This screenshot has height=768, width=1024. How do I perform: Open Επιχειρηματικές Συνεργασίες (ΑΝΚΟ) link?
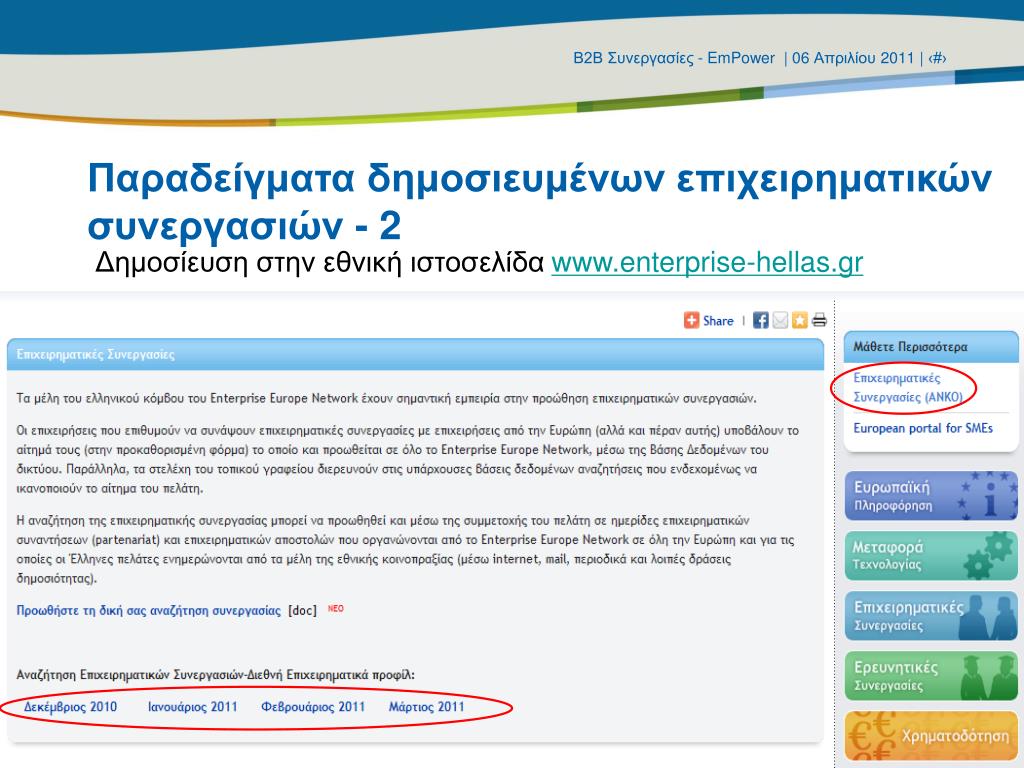coord(908,387)
